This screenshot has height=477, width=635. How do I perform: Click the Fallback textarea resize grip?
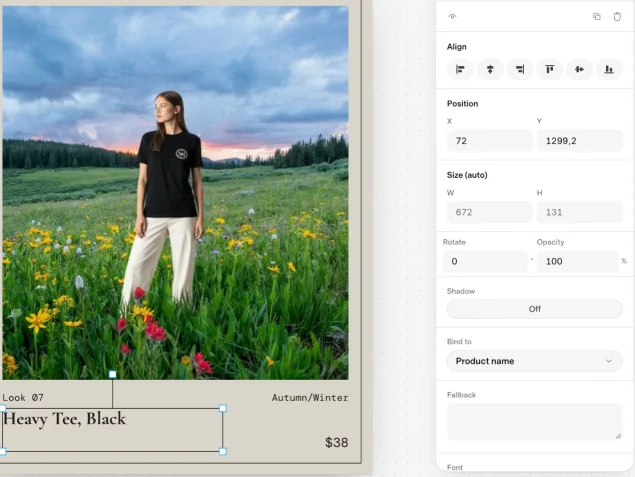618,436
